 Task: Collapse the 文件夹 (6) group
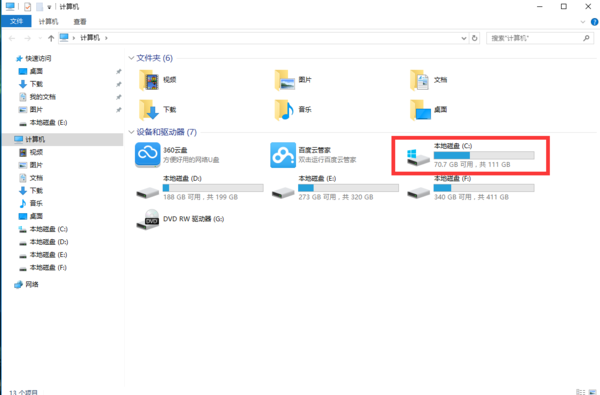(131, 58)
